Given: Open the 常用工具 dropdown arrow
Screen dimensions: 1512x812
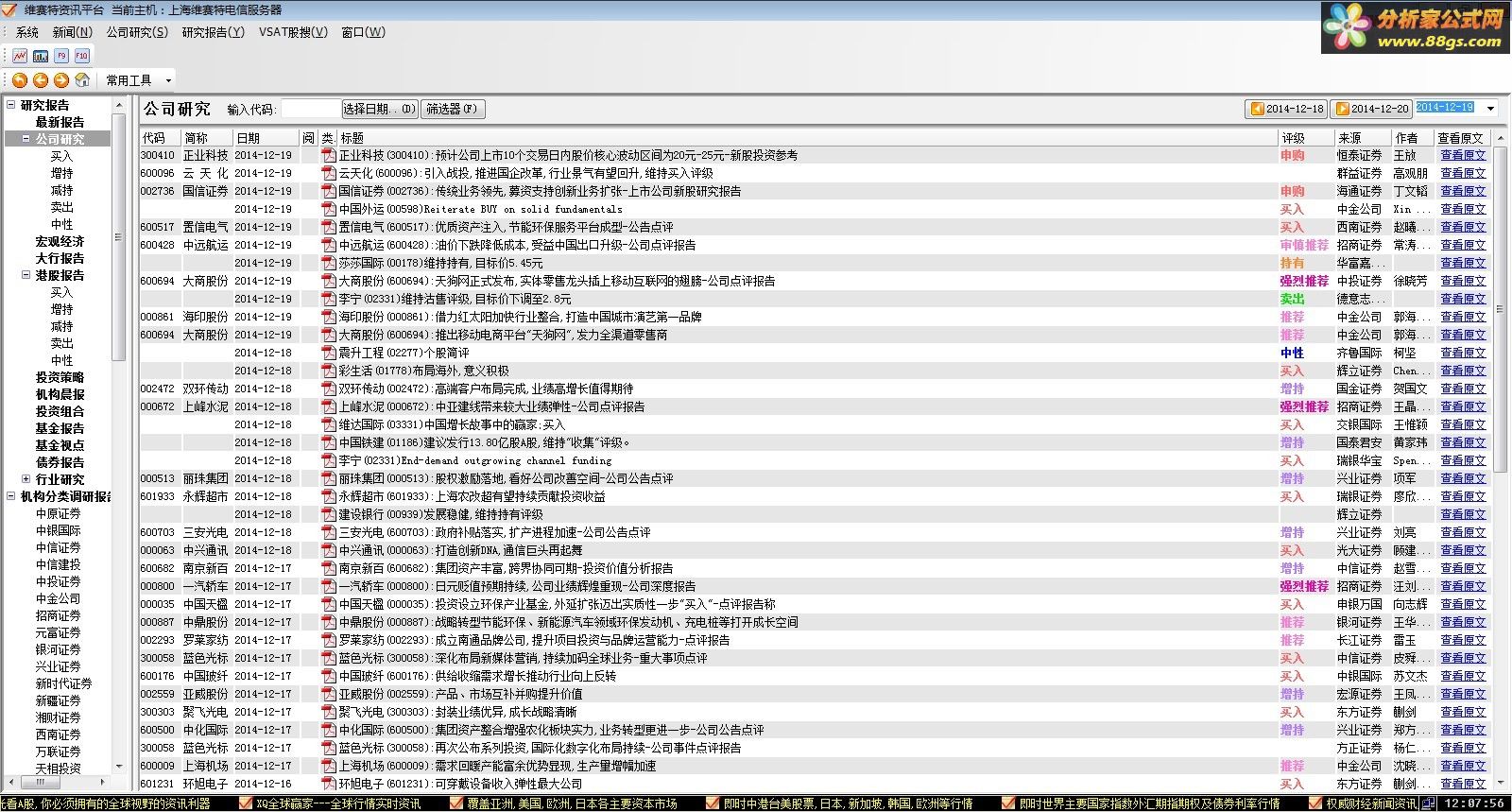Looking at the screenshot, I should pos(168,80).
